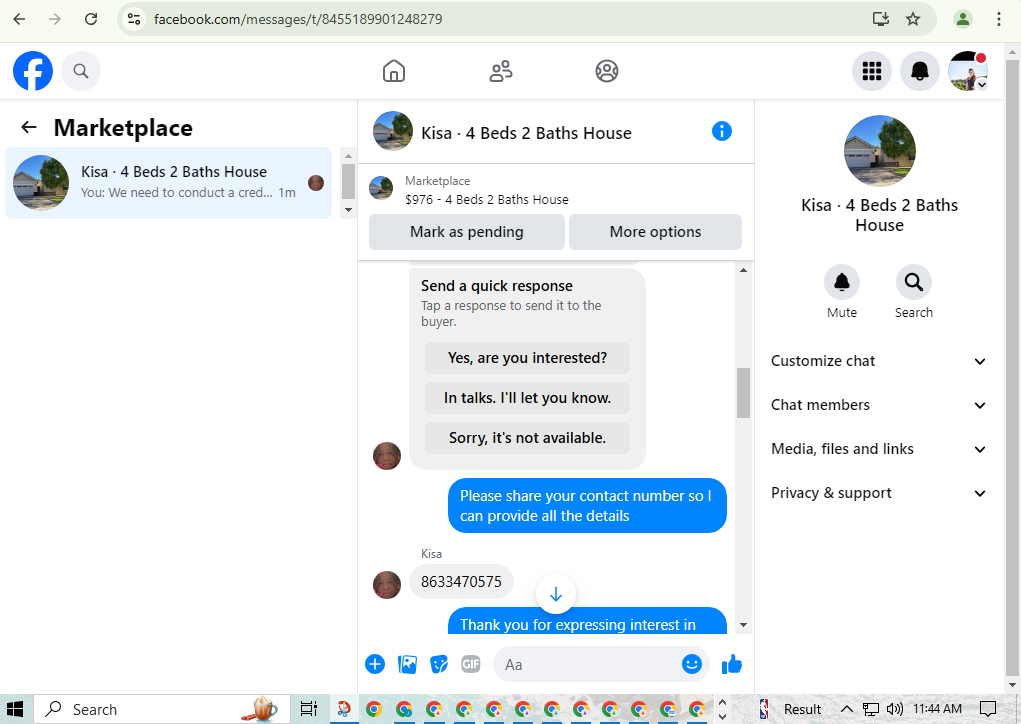Viewport: 1021px width, 724px height.
Task: Click 'Please share your contact number' message
Action: [x=587, y=506]
